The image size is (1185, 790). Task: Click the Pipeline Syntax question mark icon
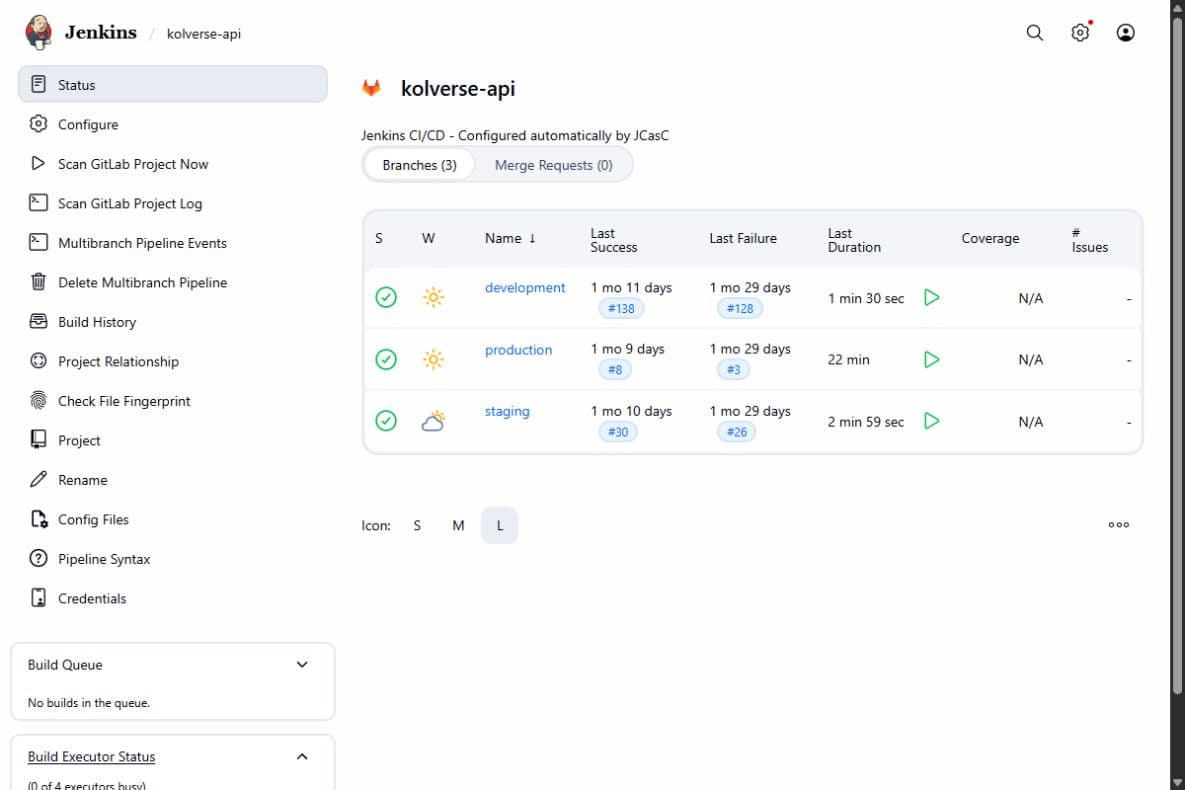click(39, 558)
